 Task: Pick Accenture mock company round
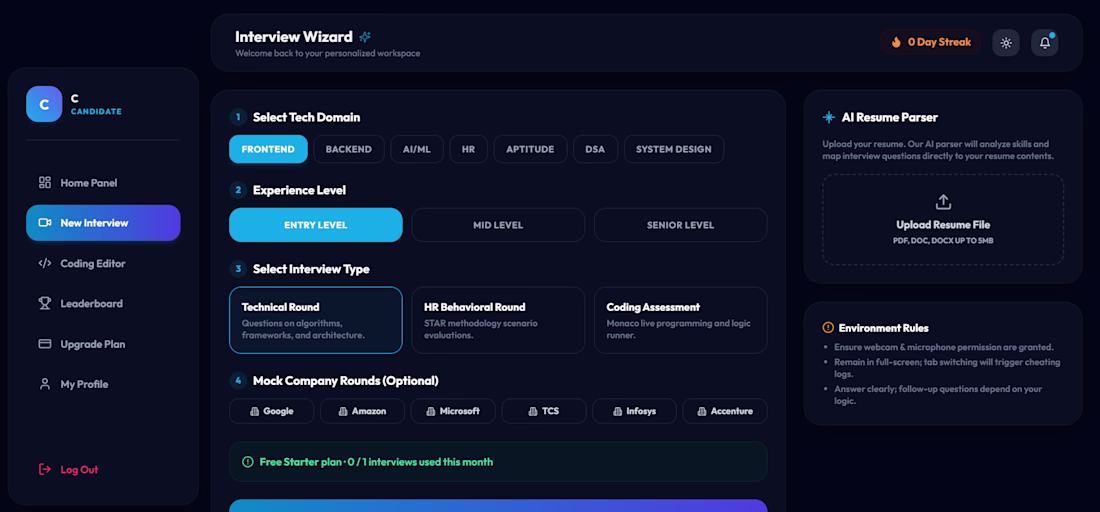(725, 412)
